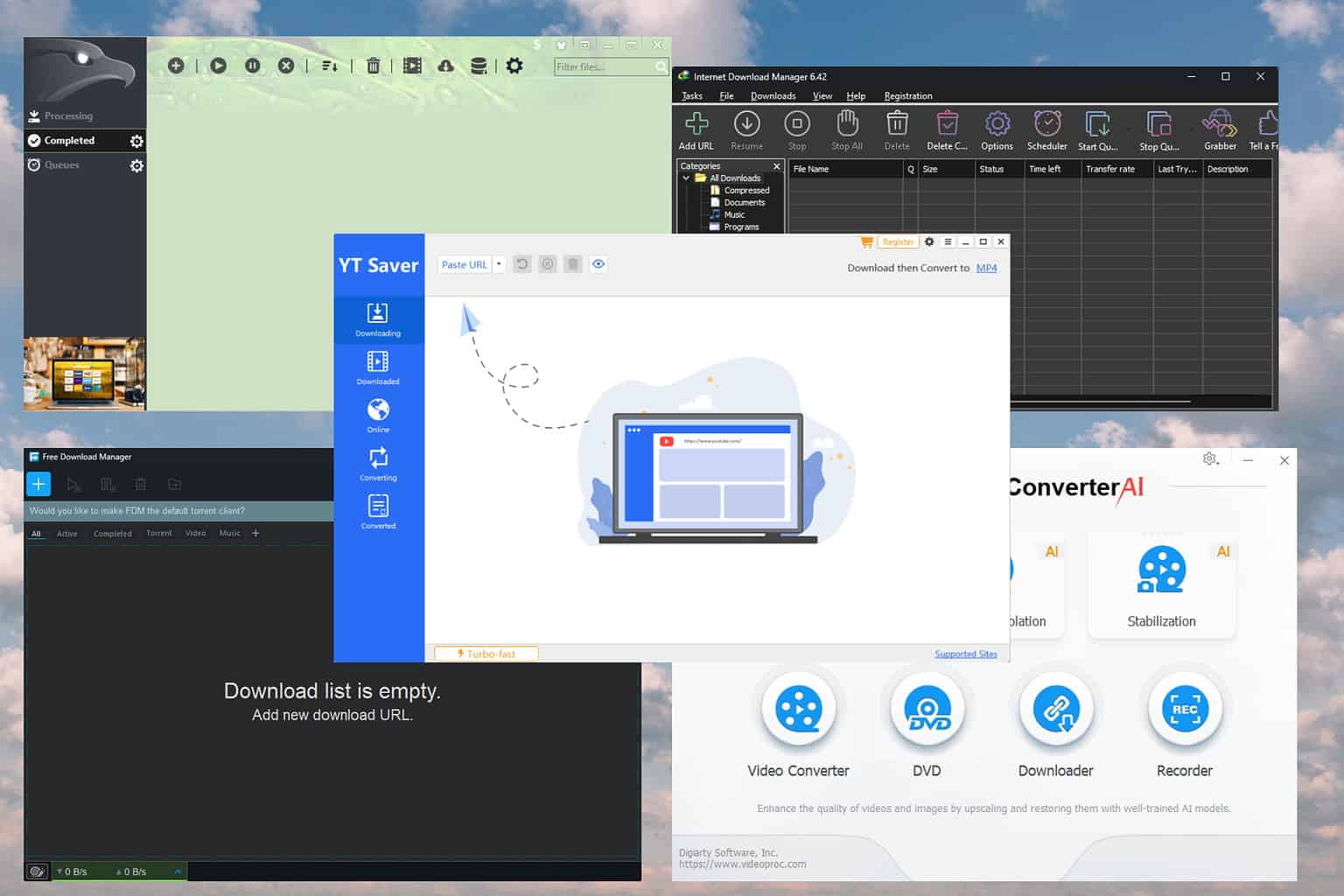The height and width of the screenshot is (896, 1344).
Task: Collapse the All Downloads category tree in IDM
Action: click(686, 178)
